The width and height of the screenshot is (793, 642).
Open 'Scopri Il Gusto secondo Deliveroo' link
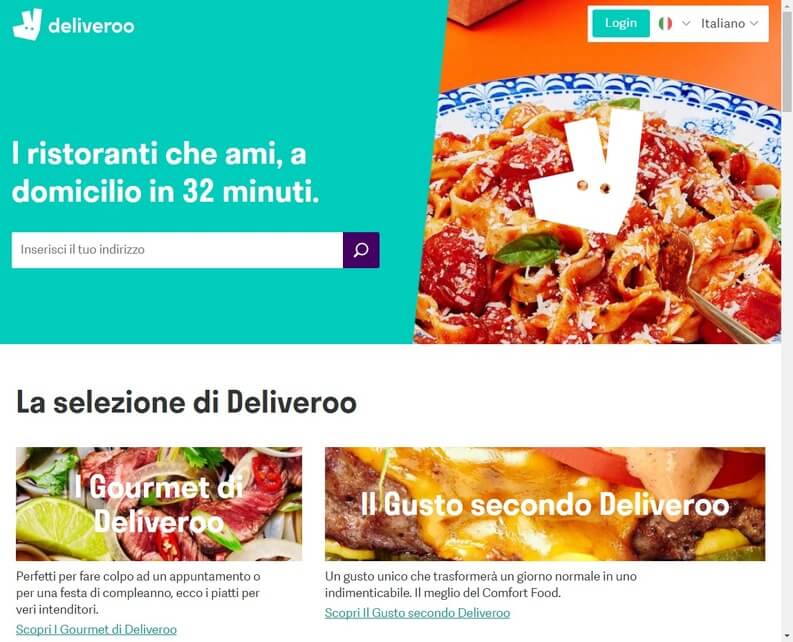(x=417, y=613)
